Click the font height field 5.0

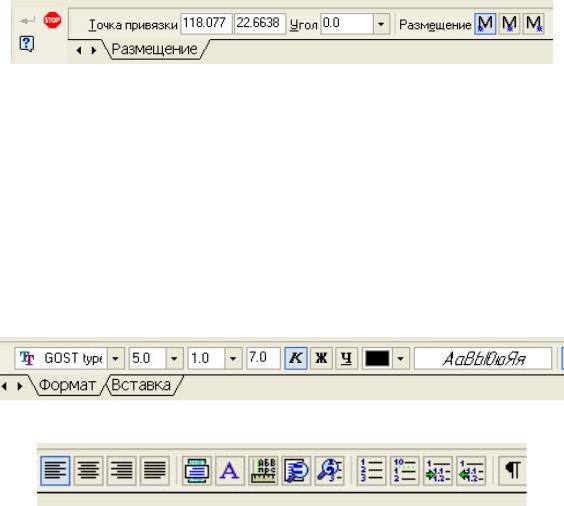[147, 358]
